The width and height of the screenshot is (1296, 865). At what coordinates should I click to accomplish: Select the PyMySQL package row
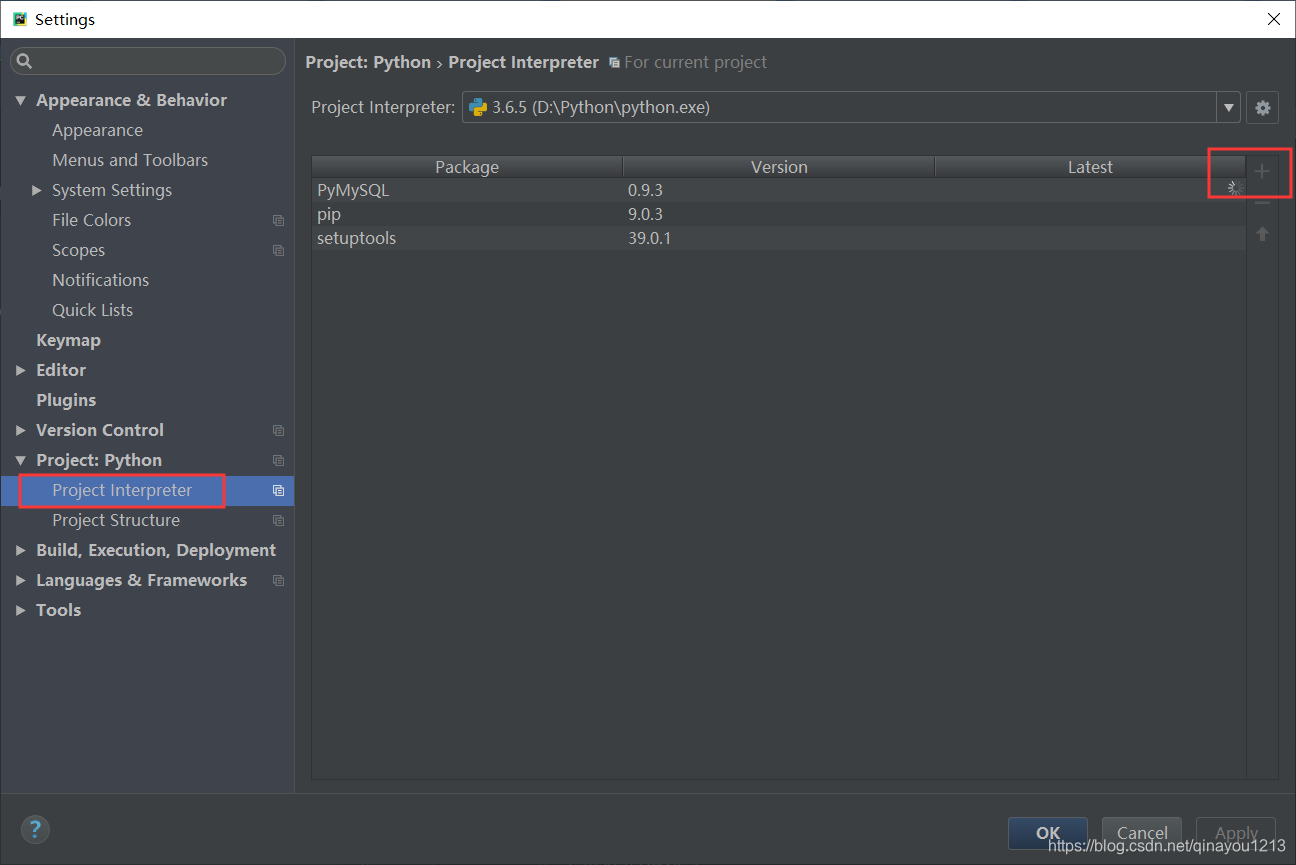pos(778,190)
